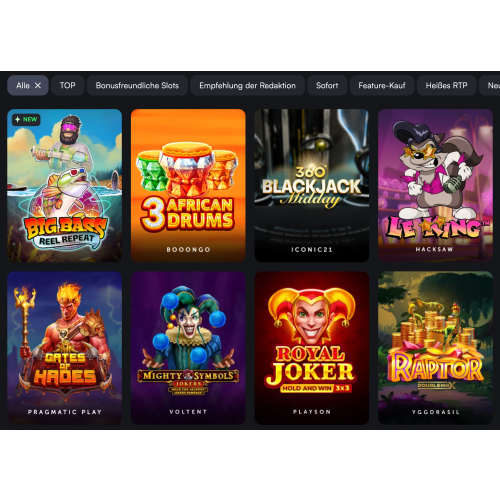Select the Heißes RTP filter
This screenshot has width=500, height=500.
coord(446,86)
